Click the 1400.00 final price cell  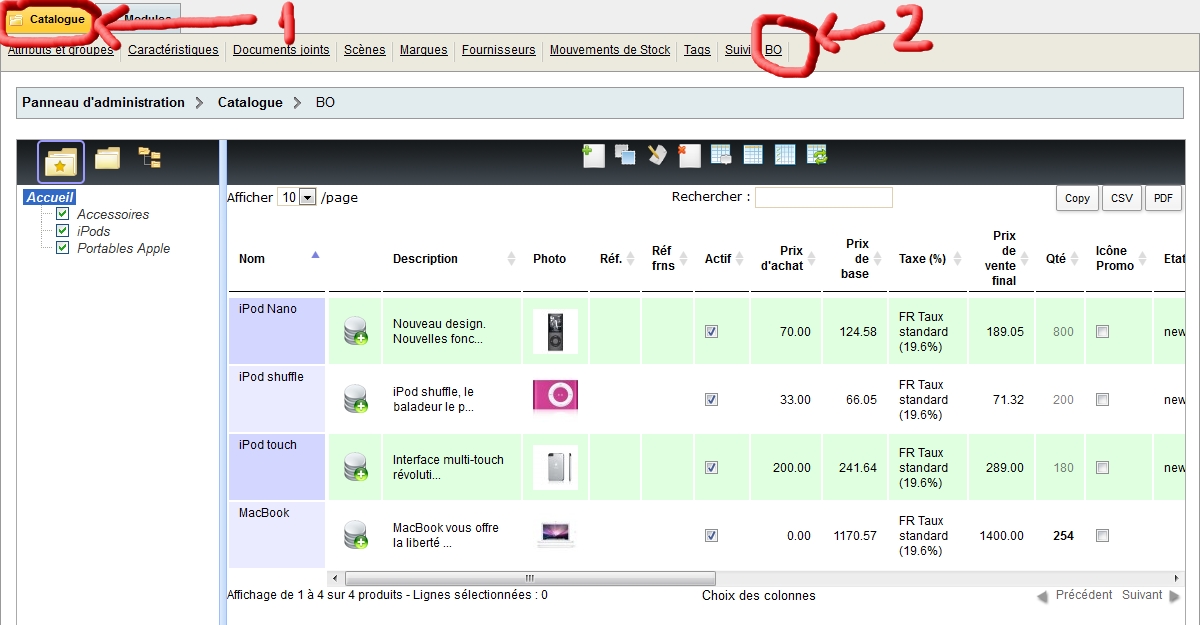[x=1001, y=535]
